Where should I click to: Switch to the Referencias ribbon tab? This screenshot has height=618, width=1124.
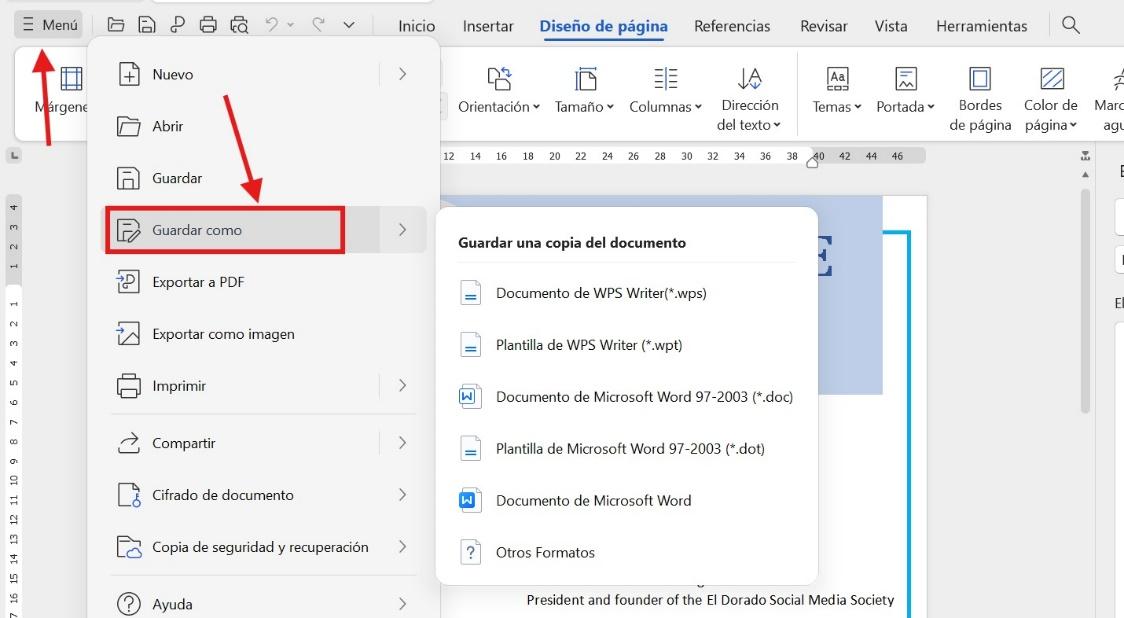pyautogui.click(x=732, y=26)
